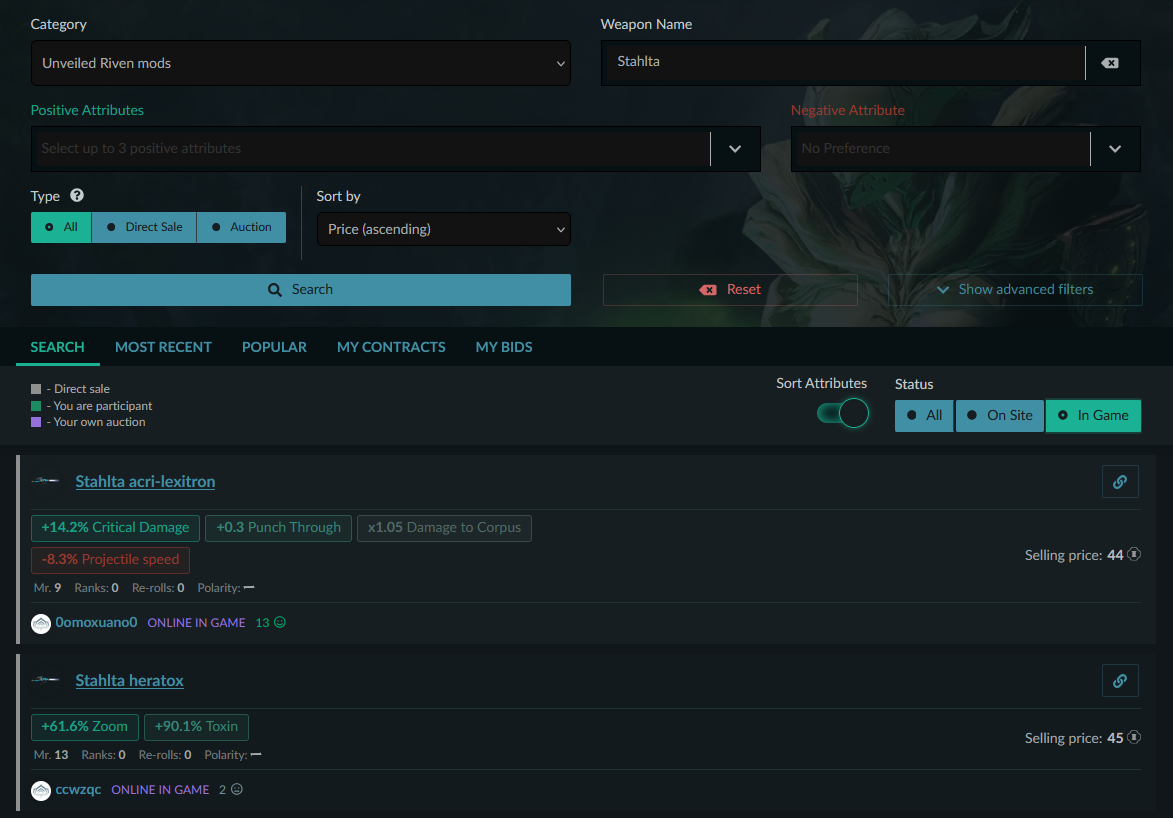This screenshot has height=818, width=1173.
Task: Click the Reset button
Action: [x=730, y=290]
